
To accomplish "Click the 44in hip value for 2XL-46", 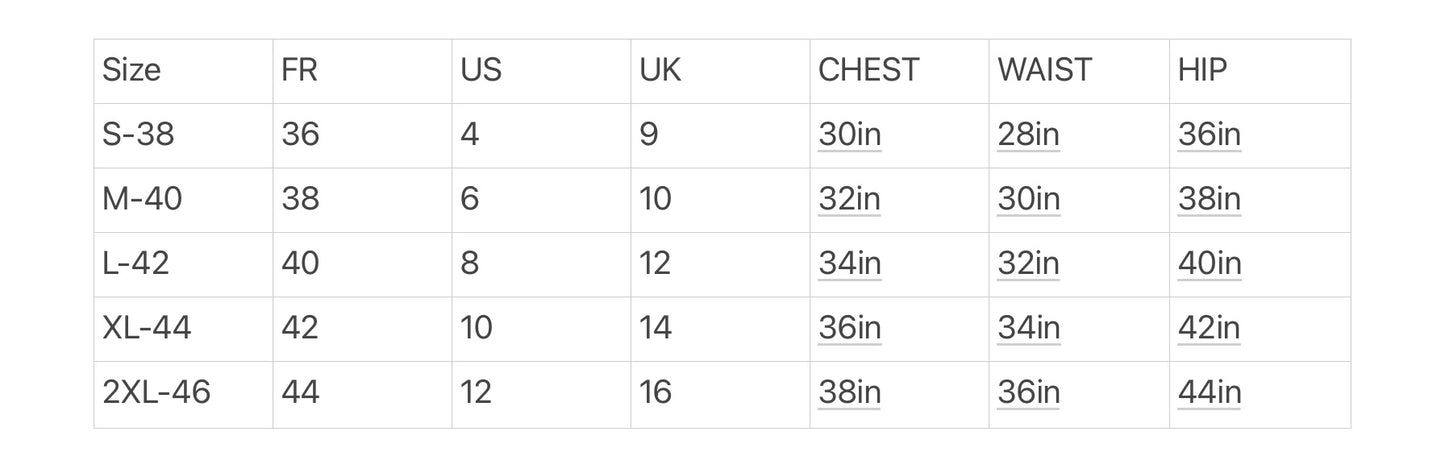I will coord(1209,392).
